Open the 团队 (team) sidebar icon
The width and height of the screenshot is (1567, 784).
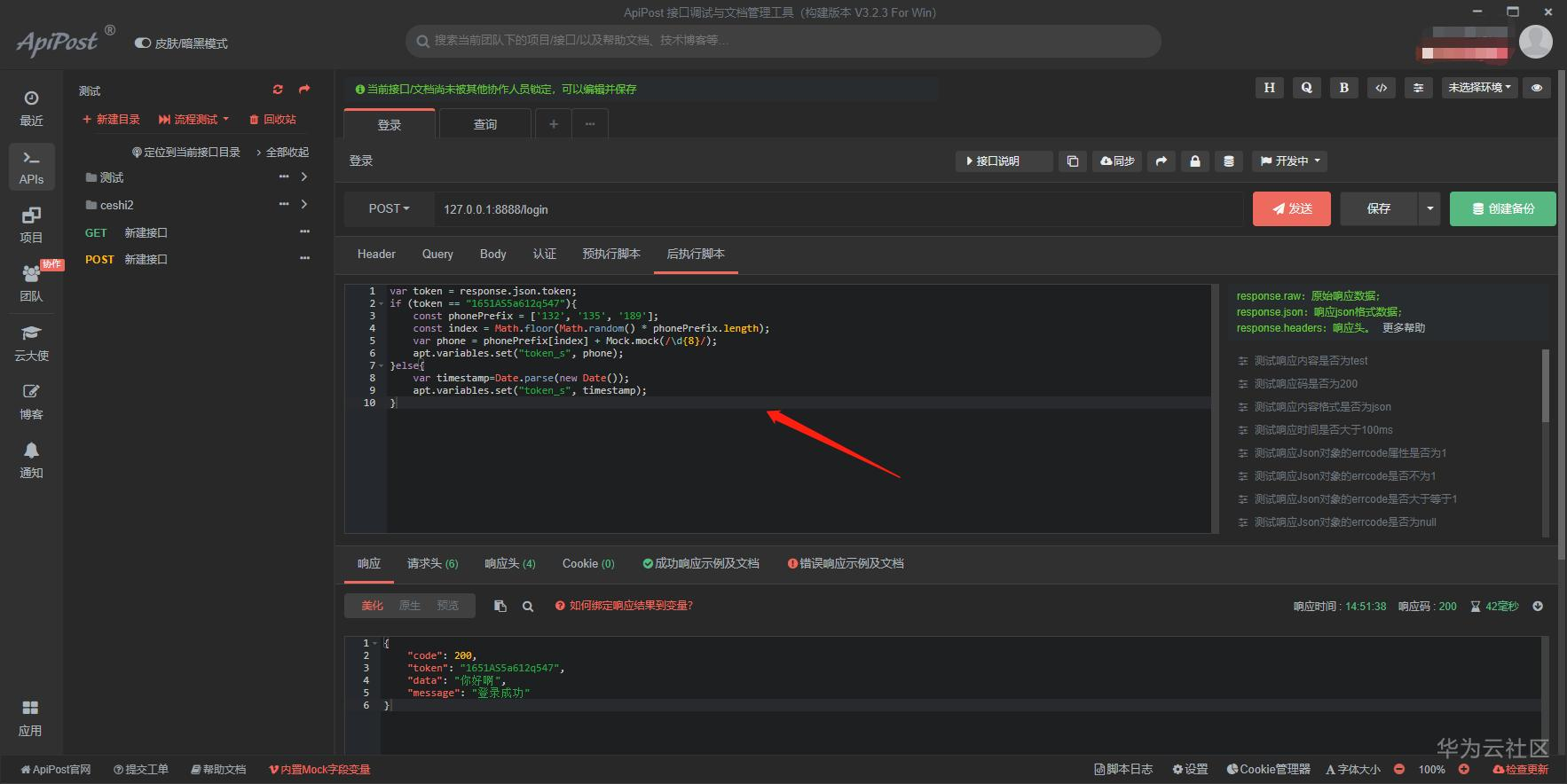pos(31,284)
